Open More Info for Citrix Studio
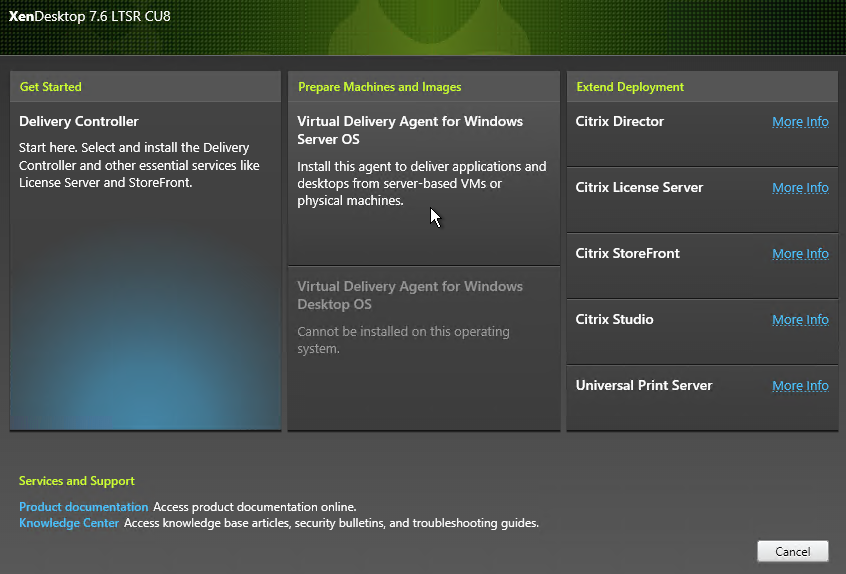 (x=800, y=320)
